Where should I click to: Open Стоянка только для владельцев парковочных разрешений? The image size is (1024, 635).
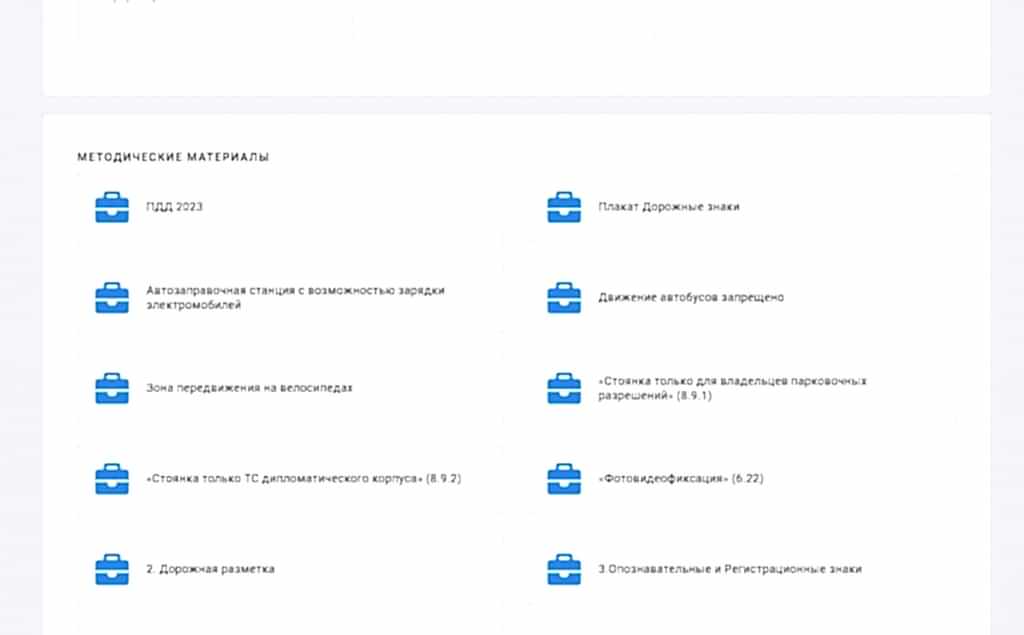[x=732, y=388]
